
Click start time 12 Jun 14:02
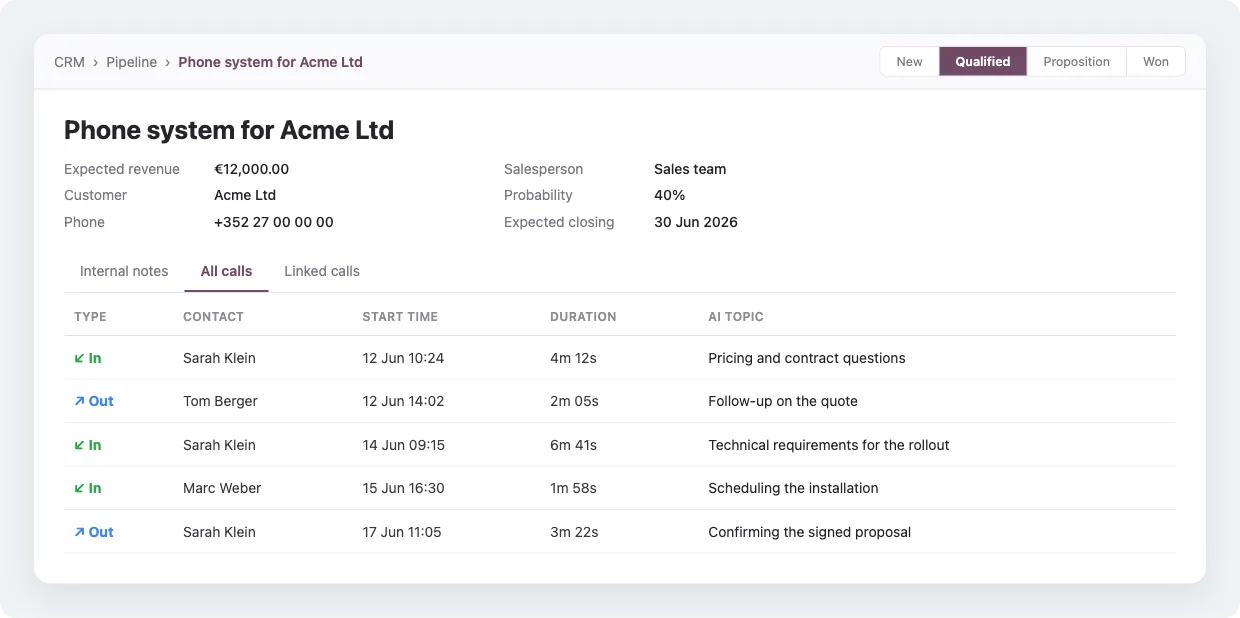coord(403,401)
